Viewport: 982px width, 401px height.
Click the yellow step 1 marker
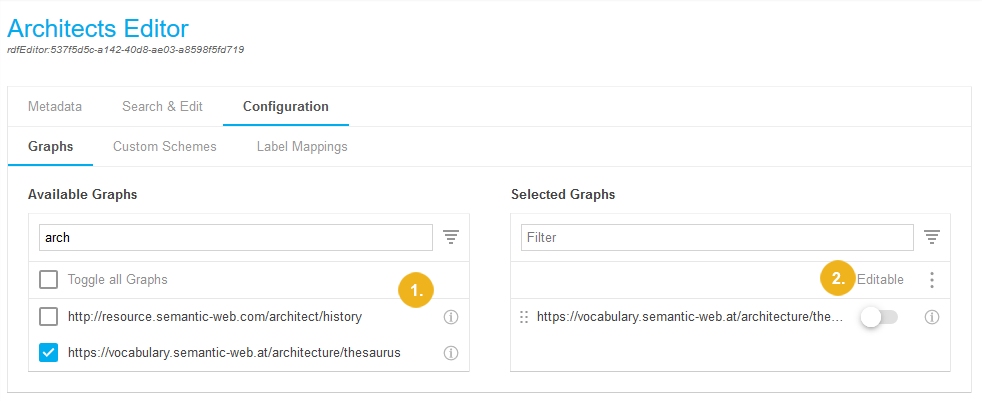click(x=416, y=290)
